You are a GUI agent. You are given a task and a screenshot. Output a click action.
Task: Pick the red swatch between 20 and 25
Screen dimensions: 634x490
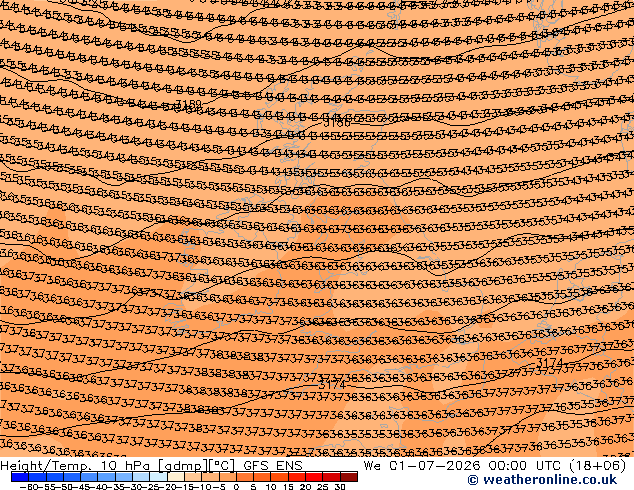click(x=314, y=477)
